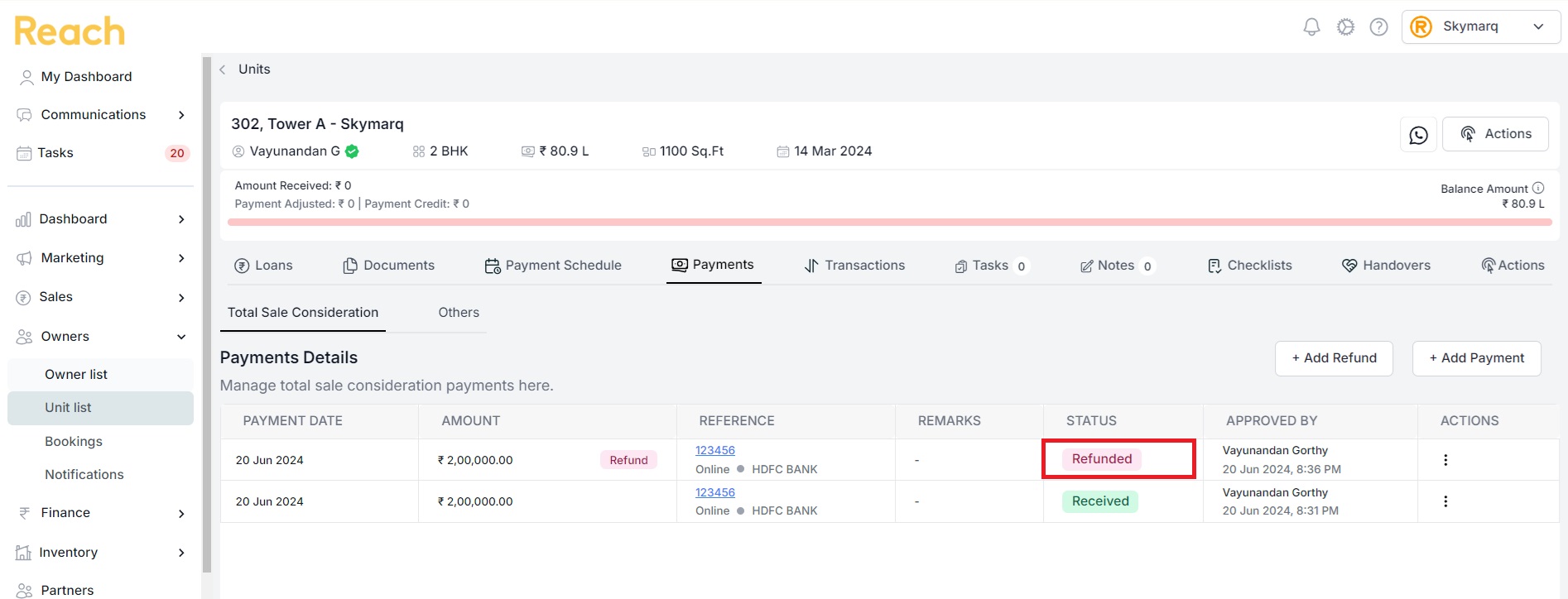1568x599 pixels.
Task: Open WhatsApp chat icon button
Action: [1418, 134]
